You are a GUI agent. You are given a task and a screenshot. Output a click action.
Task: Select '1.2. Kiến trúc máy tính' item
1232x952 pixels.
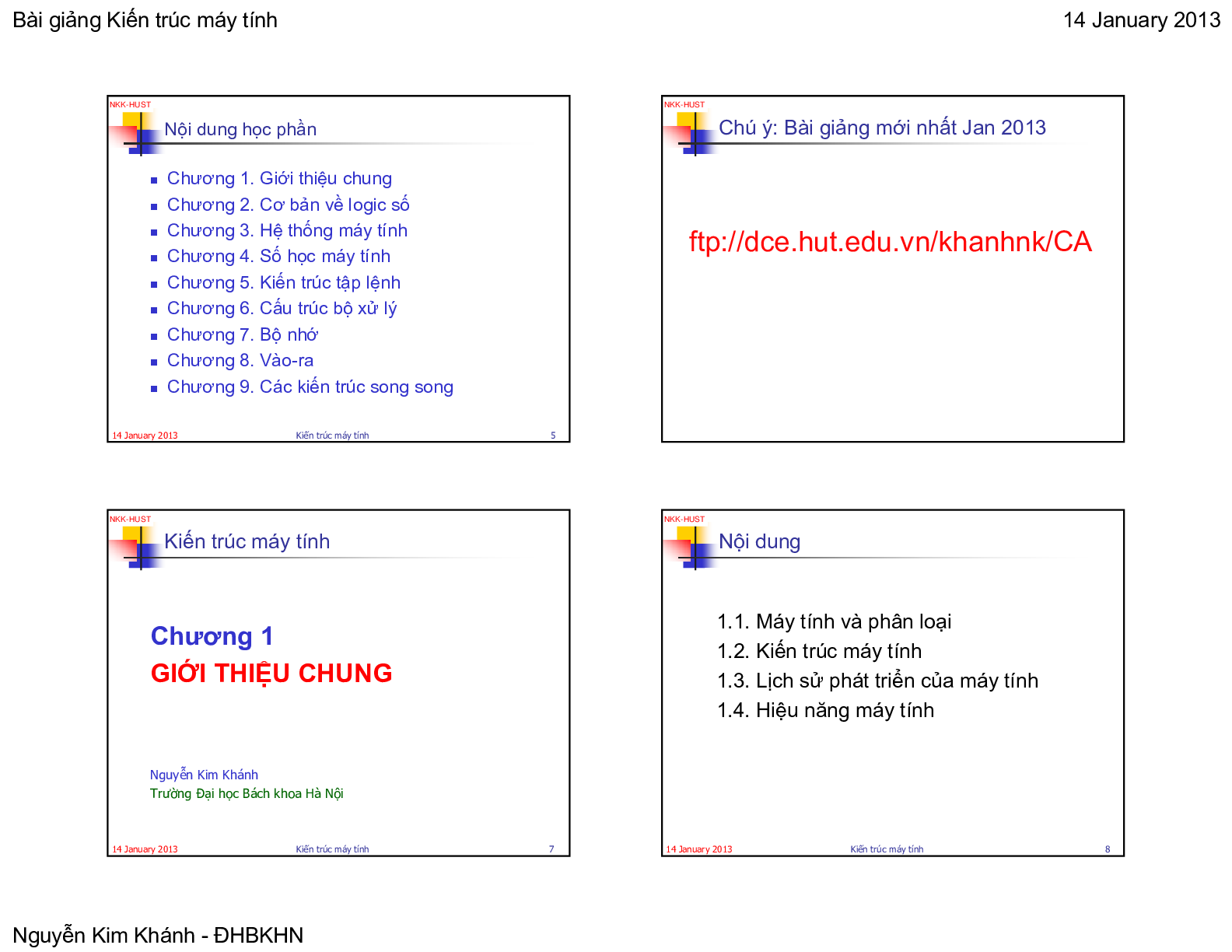pos(819,651)
